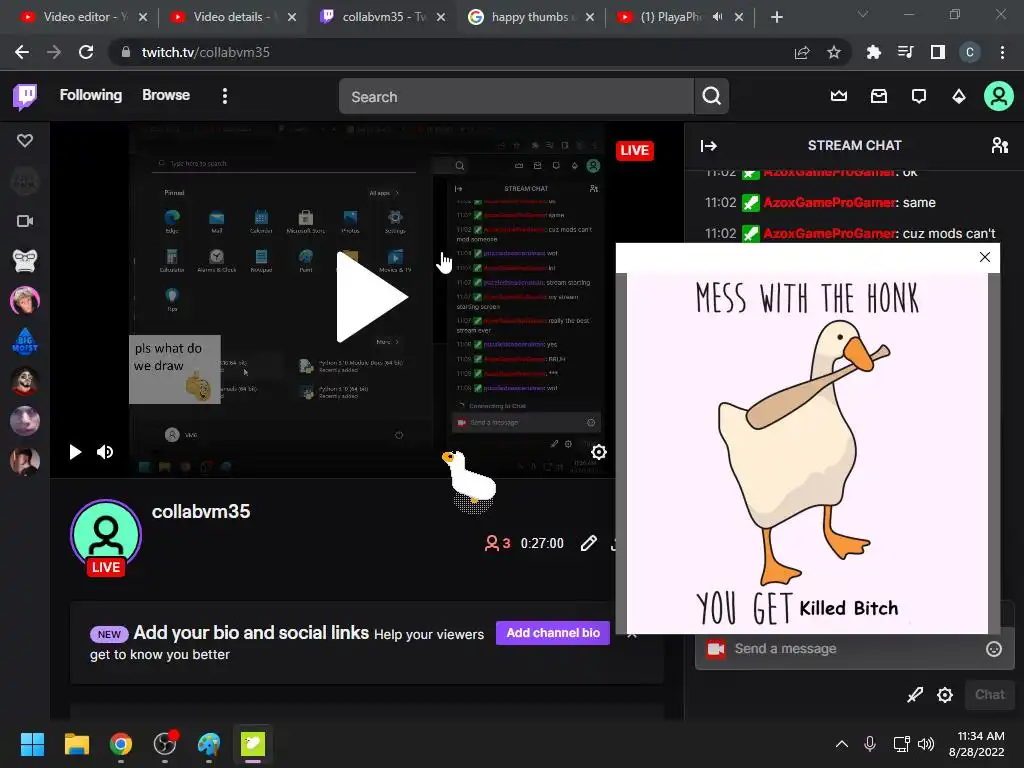Open the Chrome profile C avatar
The height and width of the screenshot is (768, 1024).
(x=970, y=52)
